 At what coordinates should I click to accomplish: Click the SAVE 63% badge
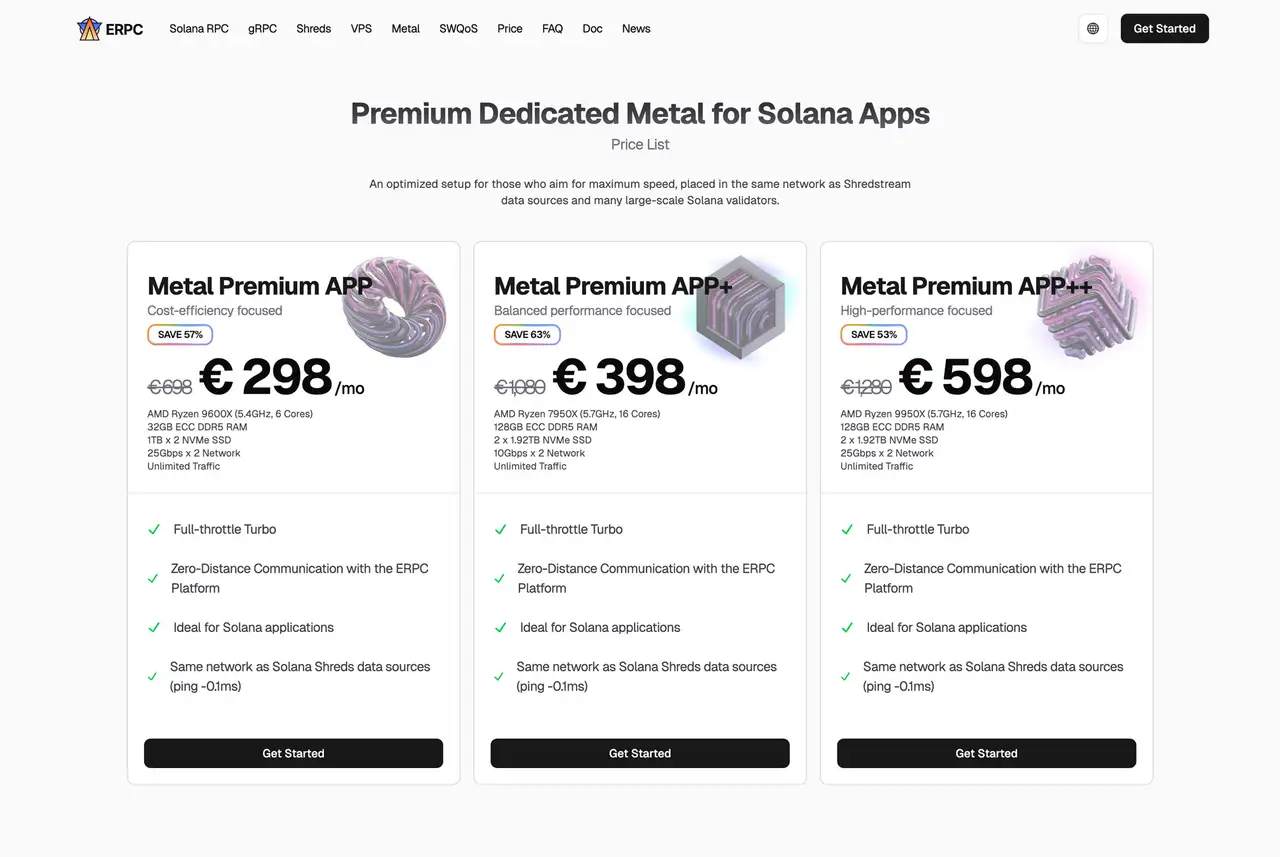[527, 334]
